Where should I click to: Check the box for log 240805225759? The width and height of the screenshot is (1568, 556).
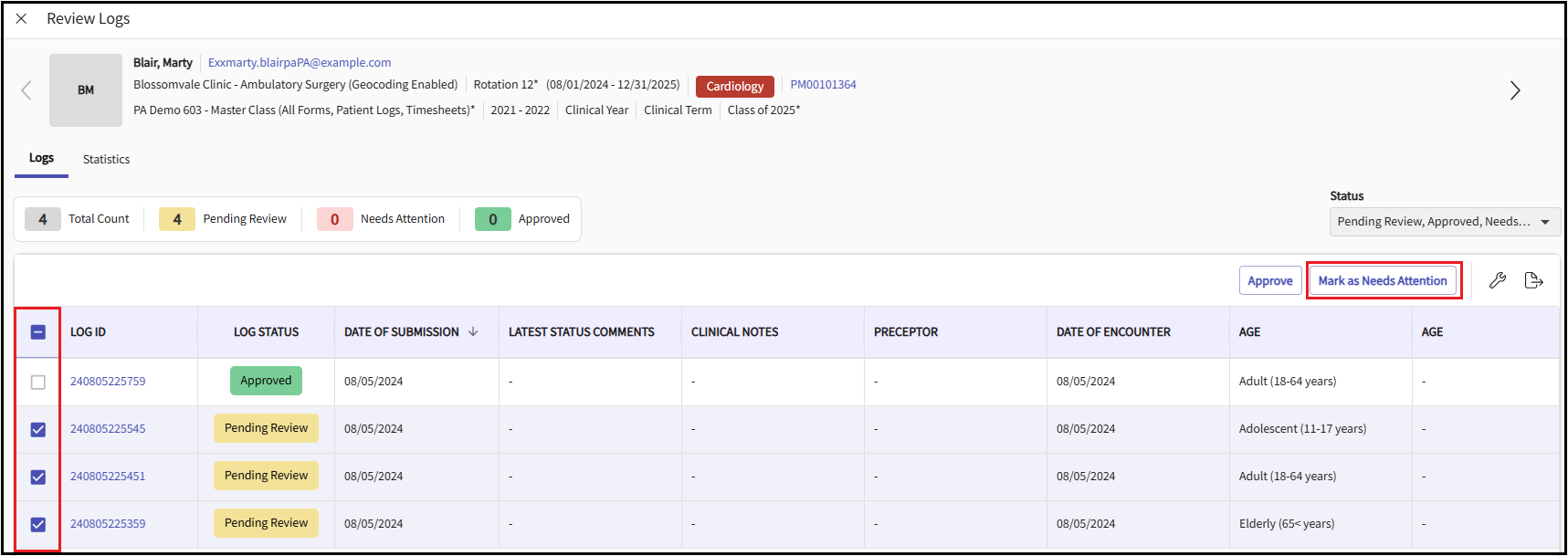tap(38, 382)
